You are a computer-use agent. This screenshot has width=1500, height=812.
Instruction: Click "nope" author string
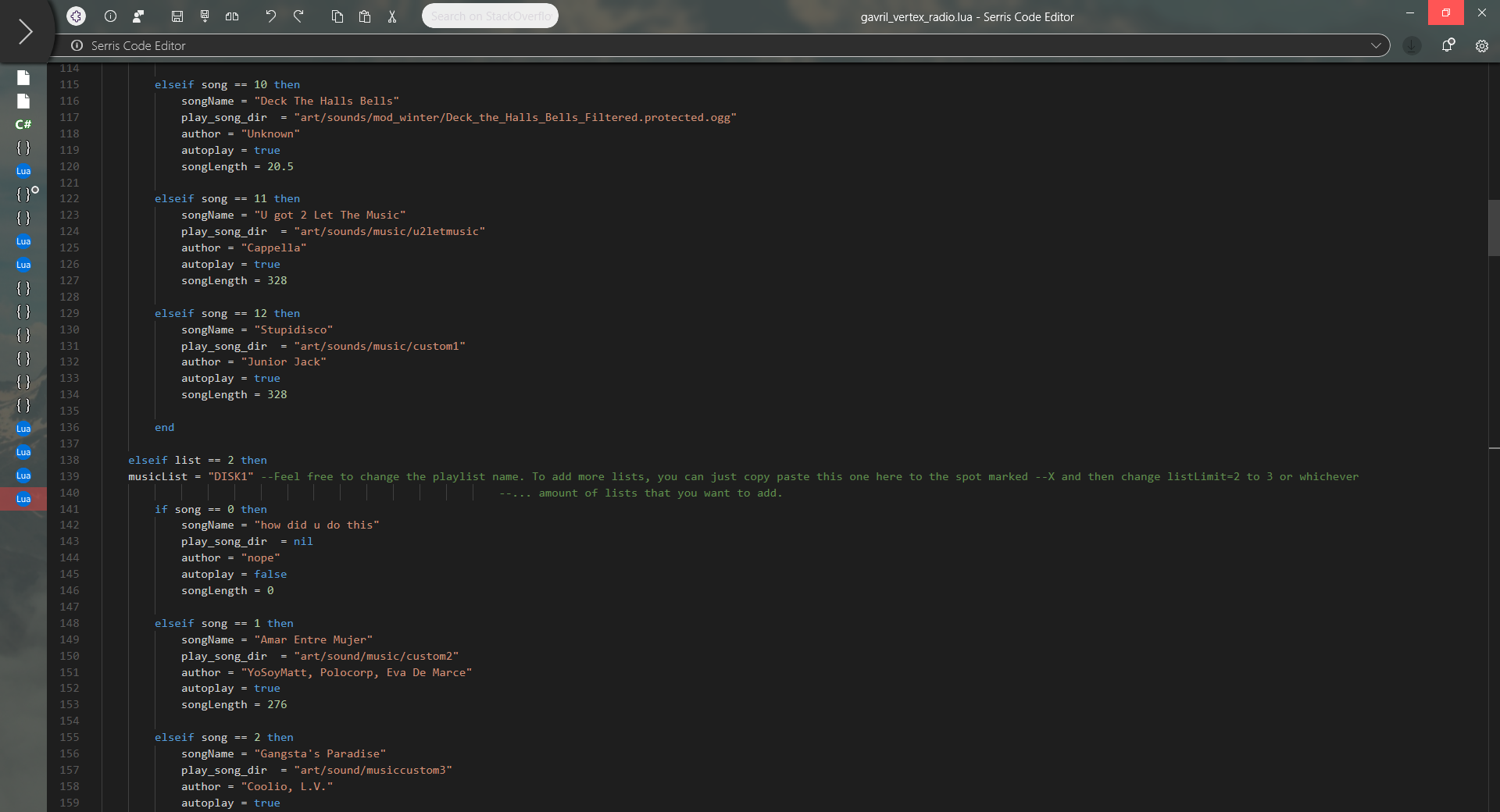(x=260, y=557)
